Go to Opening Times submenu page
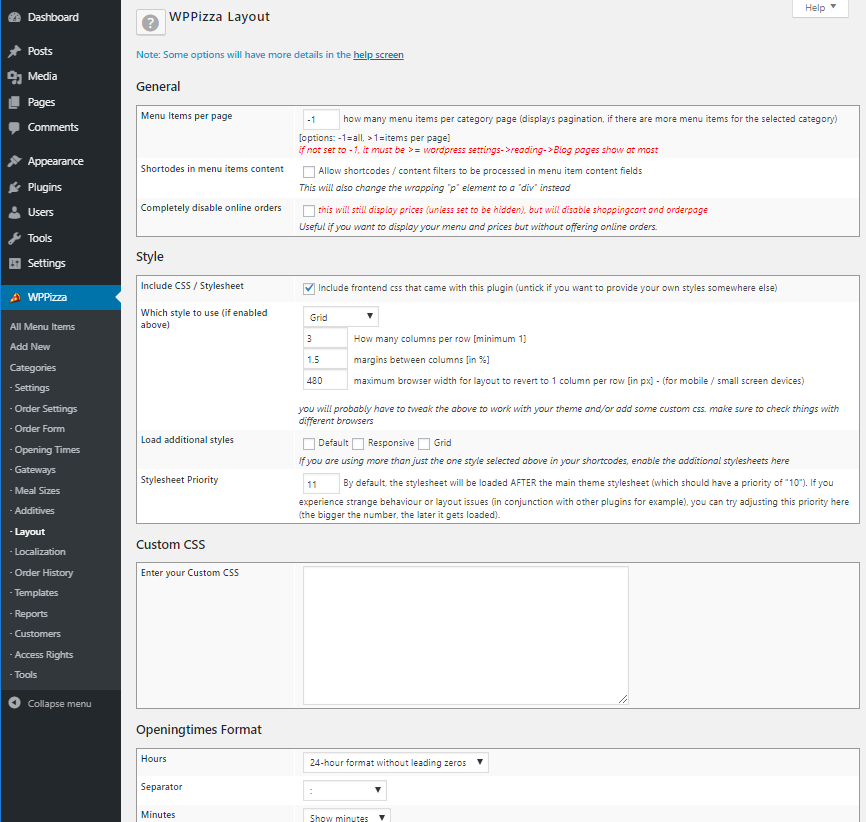The image size is (866, 822). (46, 450)
